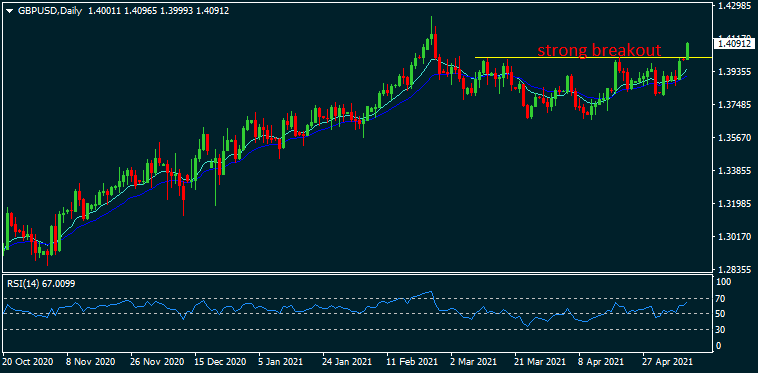Image resolution: width=758 pixels, height=373 pixels.
Task: Click the highlighted current price tag 1.40912
Action: (734, 43)
